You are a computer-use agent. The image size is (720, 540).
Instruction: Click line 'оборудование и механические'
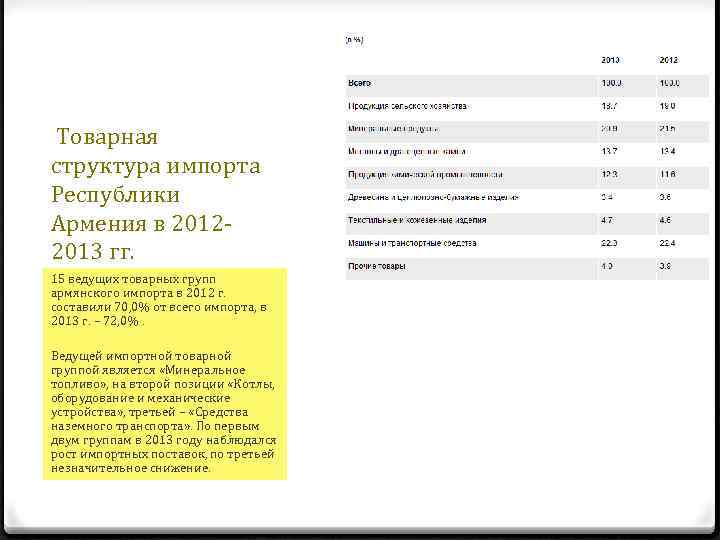[141, 398]
